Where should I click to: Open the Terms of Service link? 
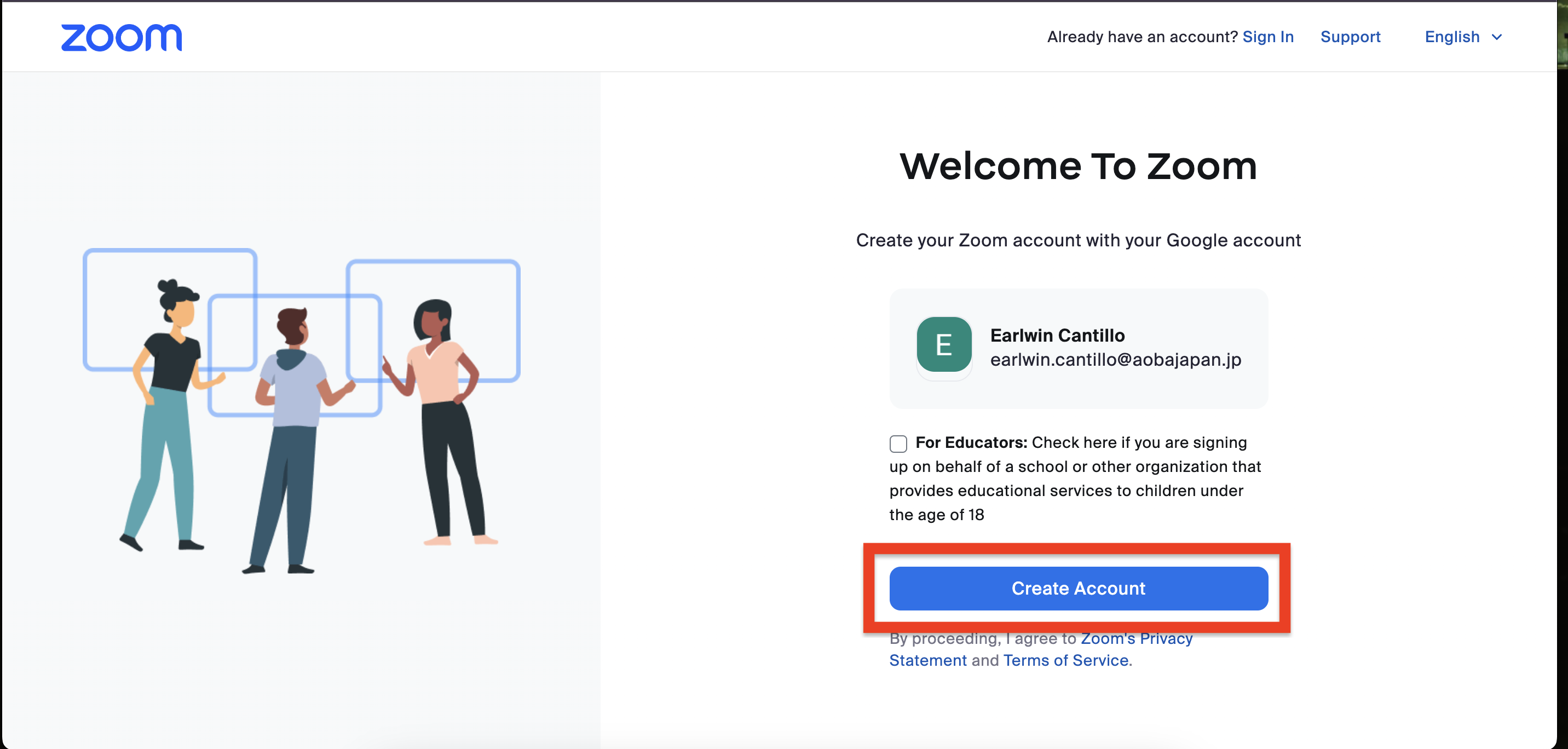(1065, 660)
